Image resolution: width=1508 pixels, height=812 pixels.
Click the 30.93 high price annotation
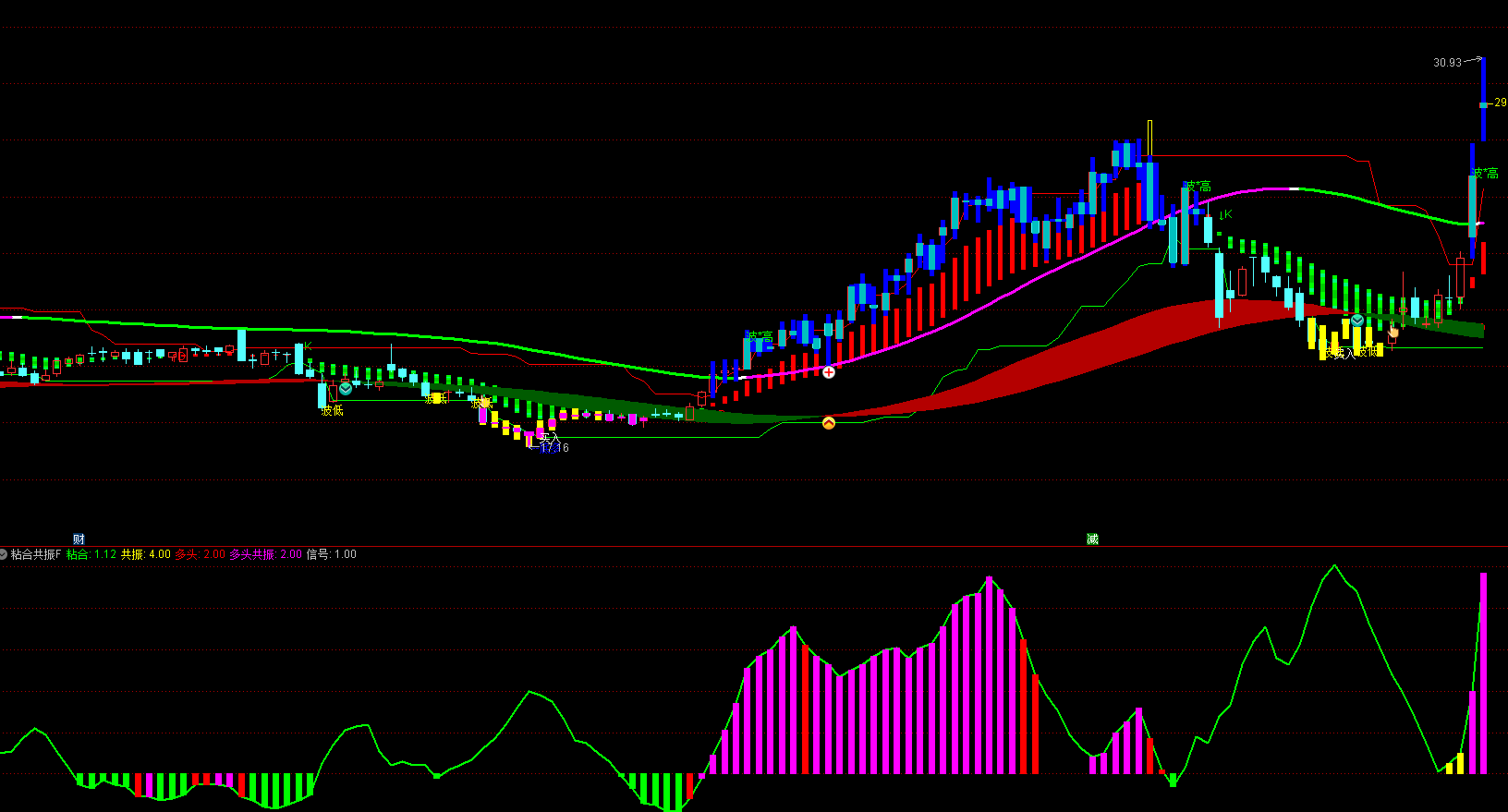pyautogui.click(x=1447, y=63)
